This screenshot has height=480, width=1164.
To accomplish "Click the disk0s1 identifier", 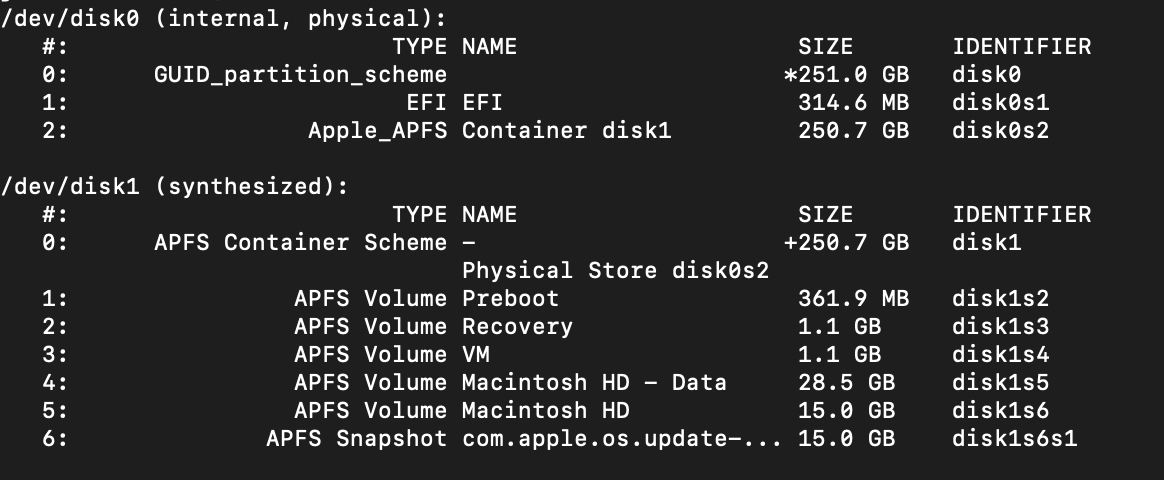I will click(1000, 102).
